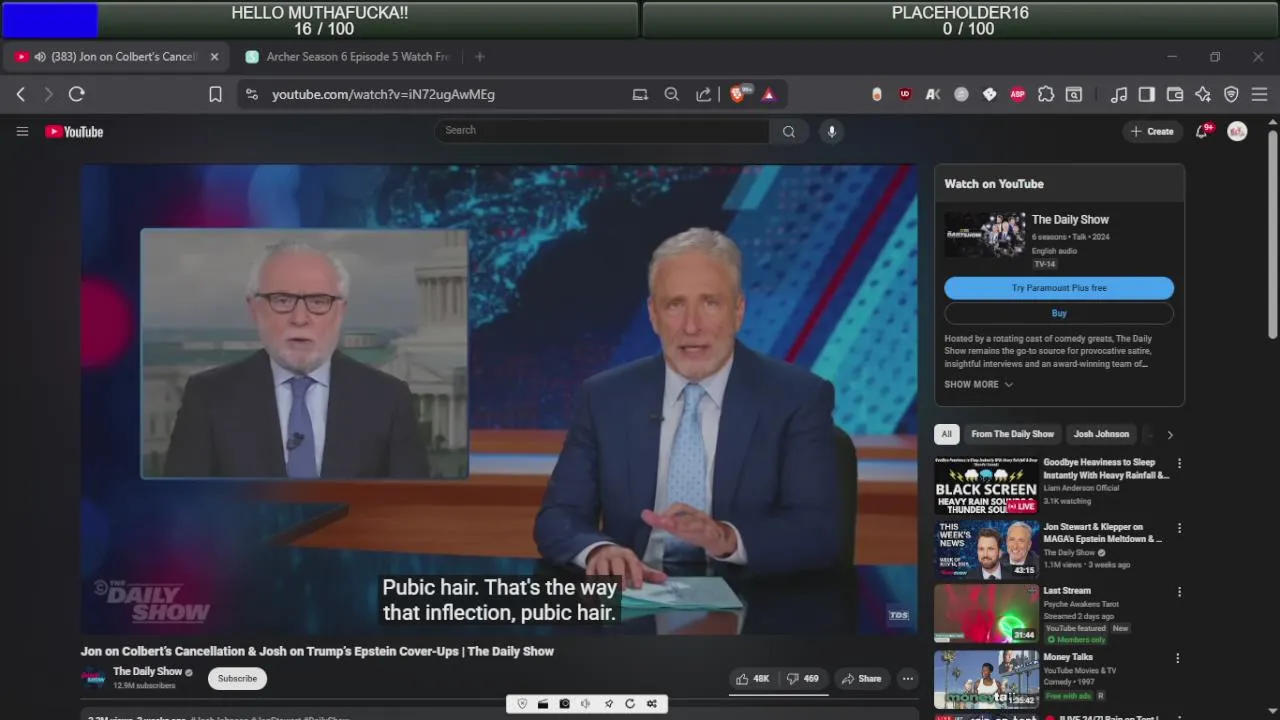Viewport: 1280px width, 720px height.
Task: Select the All filter chip
Action: (x=946, y=434)
